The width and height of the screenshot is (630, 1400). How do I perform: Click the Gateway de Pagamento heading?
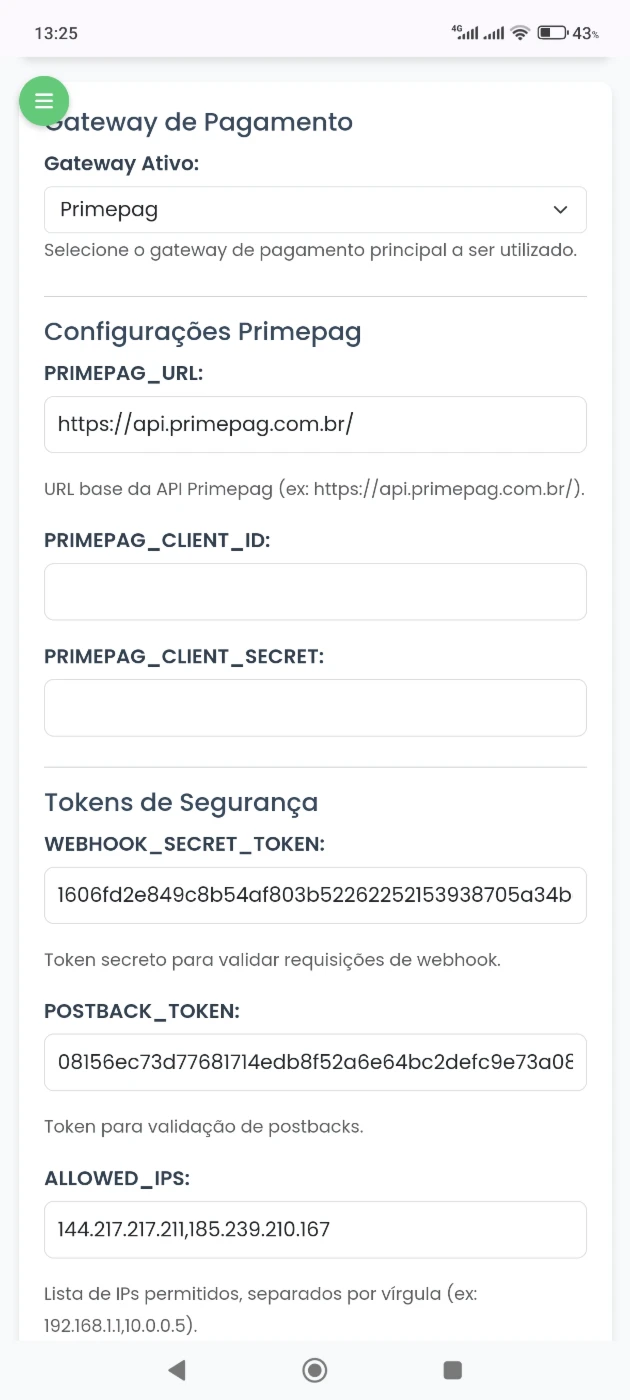coord(199,122)
